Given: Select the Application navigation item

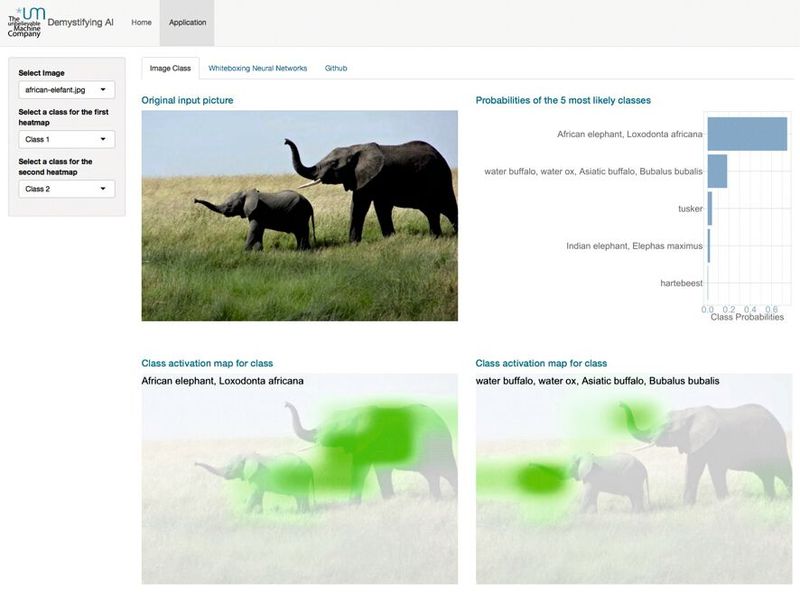Looking at the screenshot, I should tap(187, 22).
